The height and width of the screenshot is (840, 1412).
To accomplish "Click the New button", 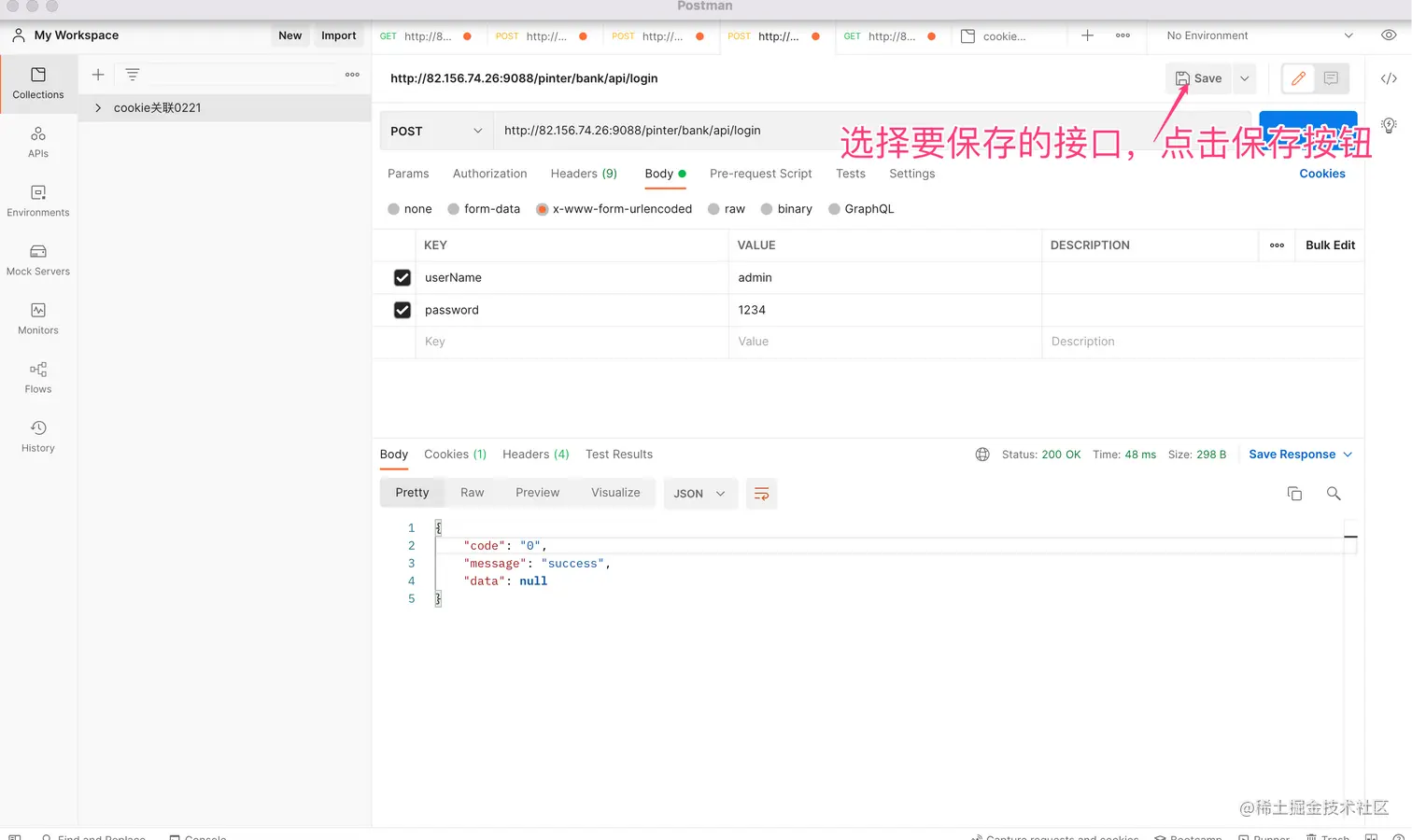I will coord(290,35).
